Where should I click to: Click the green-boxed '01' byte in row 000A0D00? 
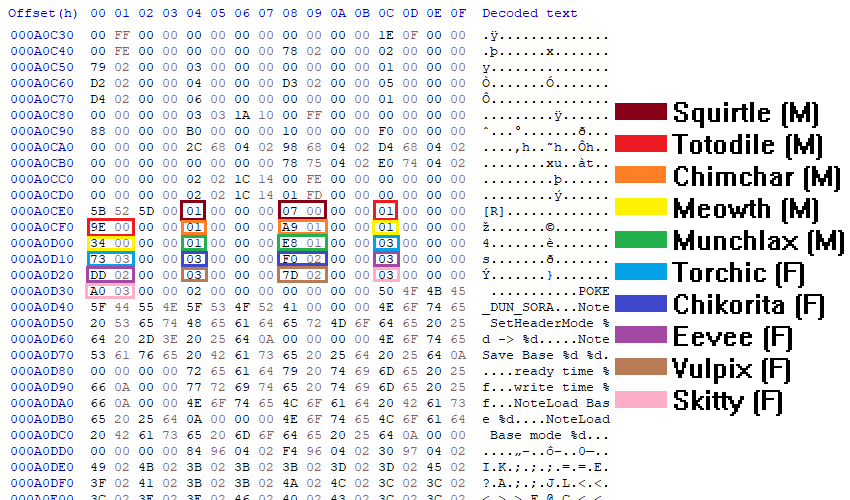[193, 242]
